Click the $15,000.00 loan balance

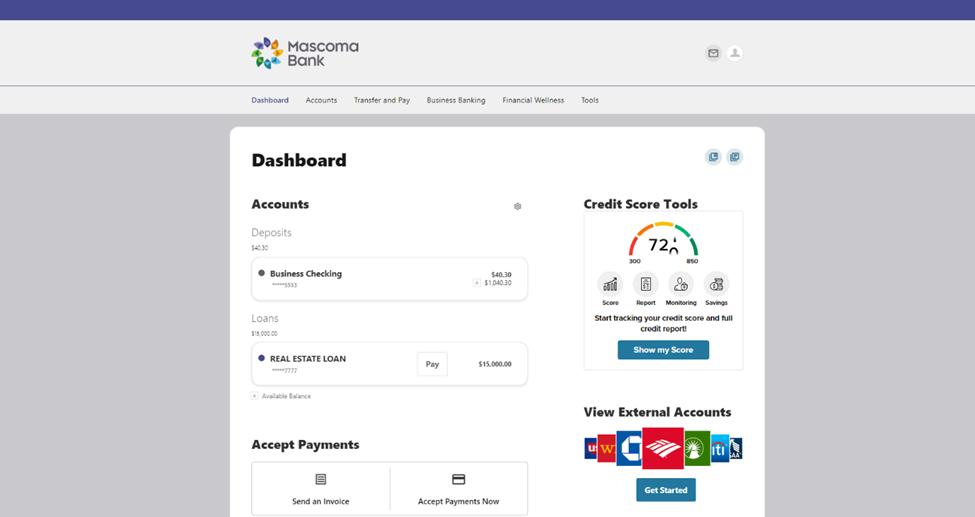495,365
